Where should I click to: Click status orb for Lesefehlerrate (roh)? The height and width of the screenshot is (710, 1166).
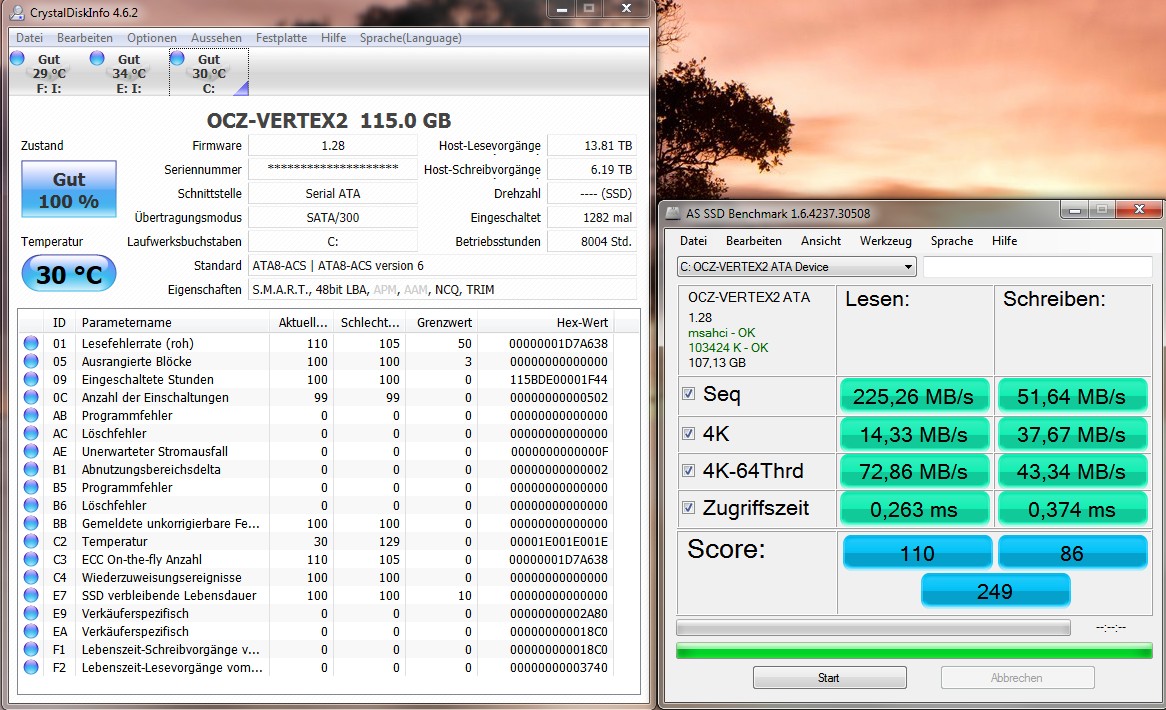pyautogui.click(x=31, y=343)
